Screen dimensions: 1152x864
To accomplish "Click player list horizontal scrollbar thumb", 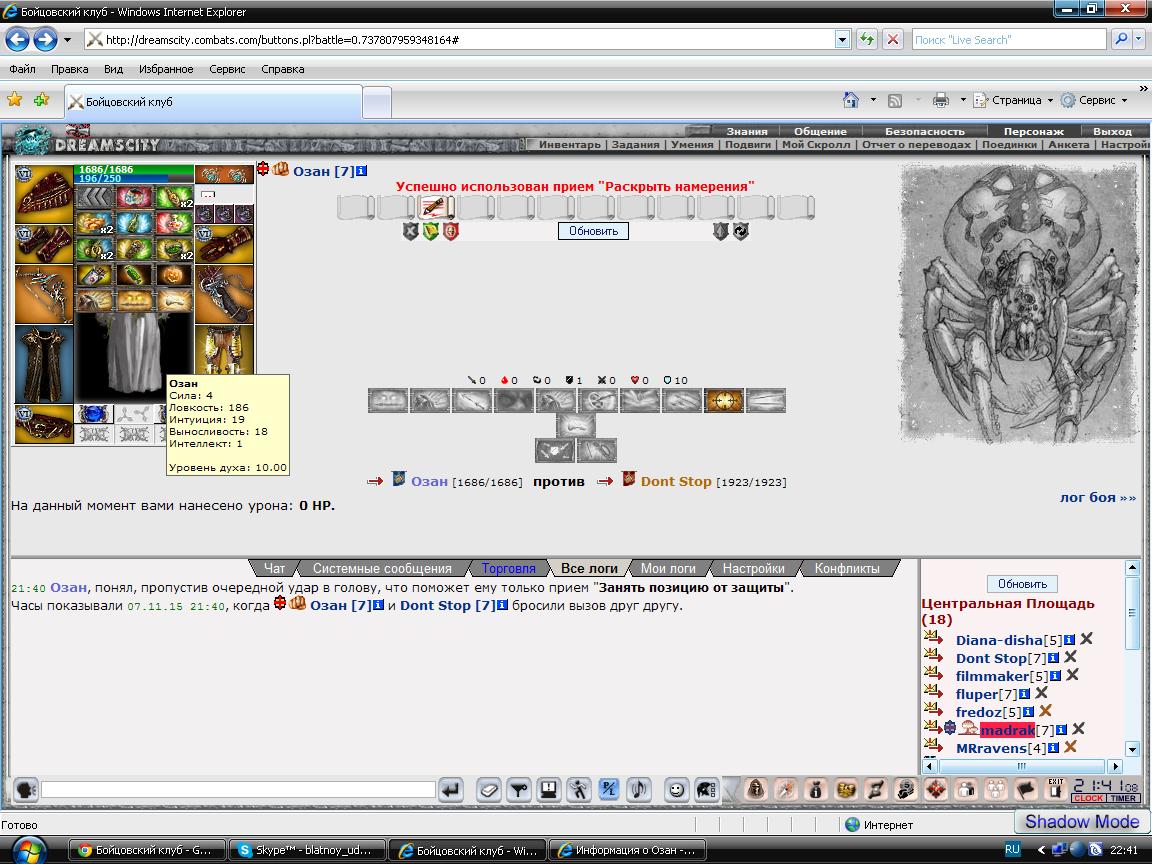I will [x=1021, y=766].
